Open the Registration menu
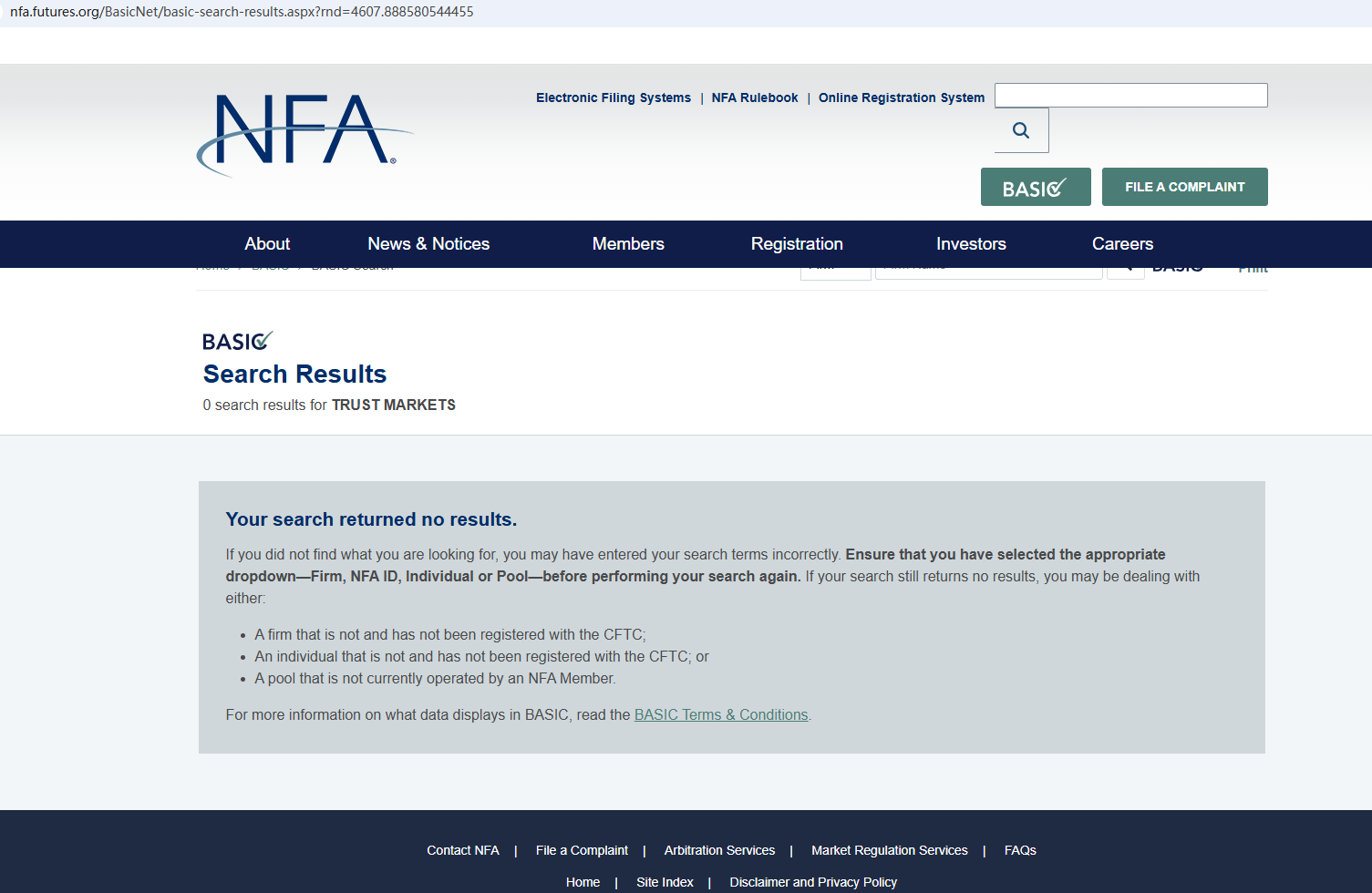Image resolution: width=1372 pixels, height=893 pixels. [x=797, y=244]
